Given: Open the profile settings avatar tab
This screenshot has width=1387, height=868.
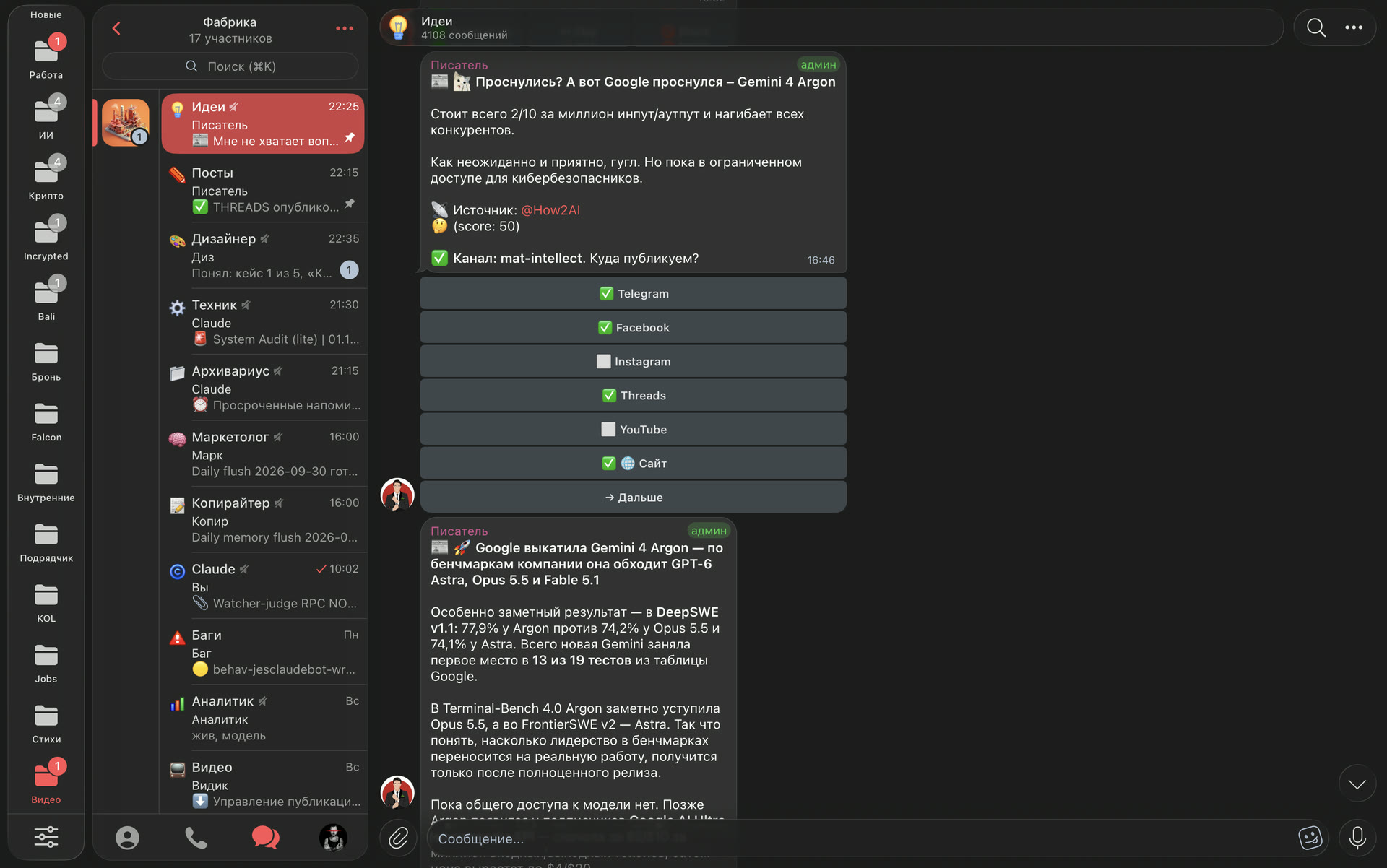Looking at the screenshot, I should pyautogui.click(x=333, y=838).
